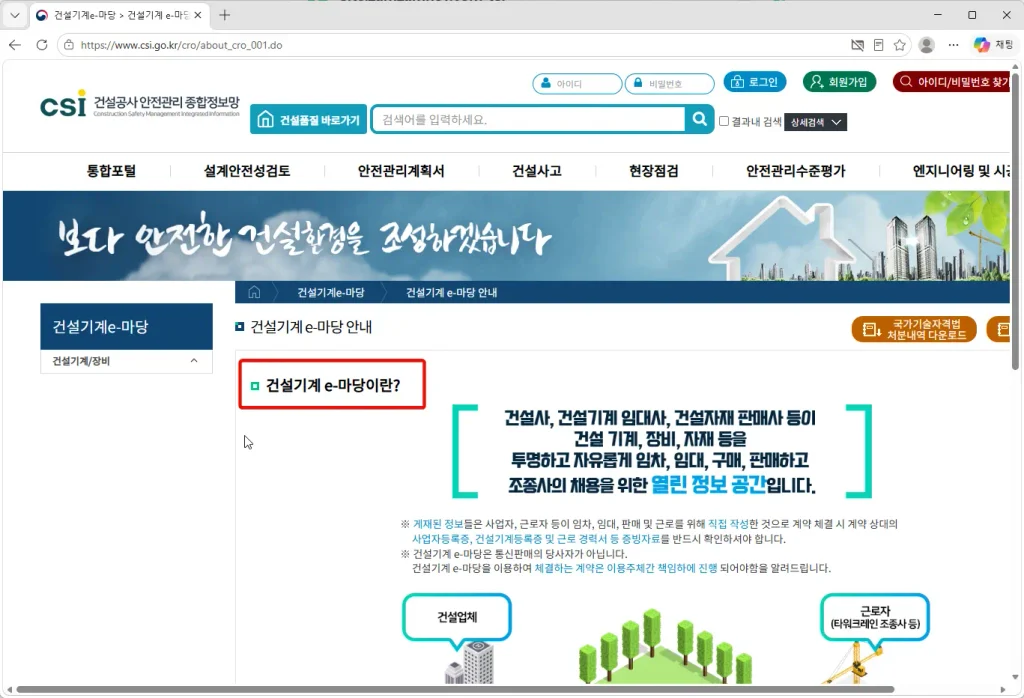Click the magnifier search icon

pos(699,119)
